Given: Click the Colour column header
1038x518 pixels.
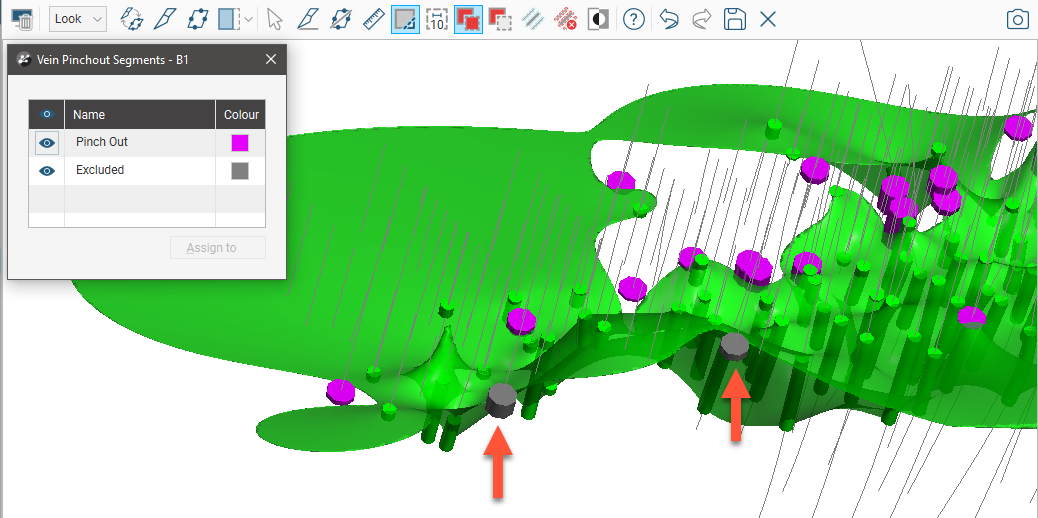Looking at the screenshot, I should coord(241,115).
